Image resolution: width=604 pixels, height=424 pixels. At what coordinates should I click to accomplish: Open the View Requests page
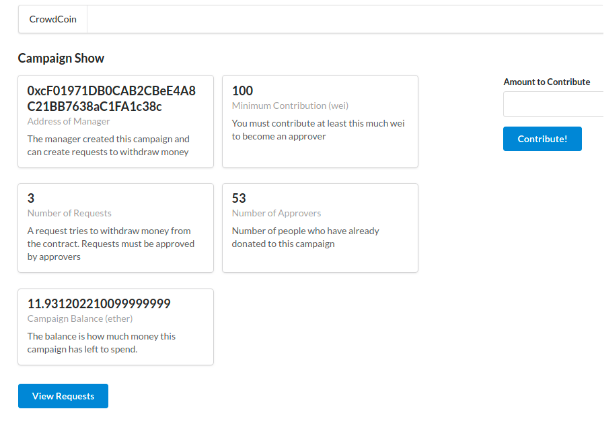[63, 396]
